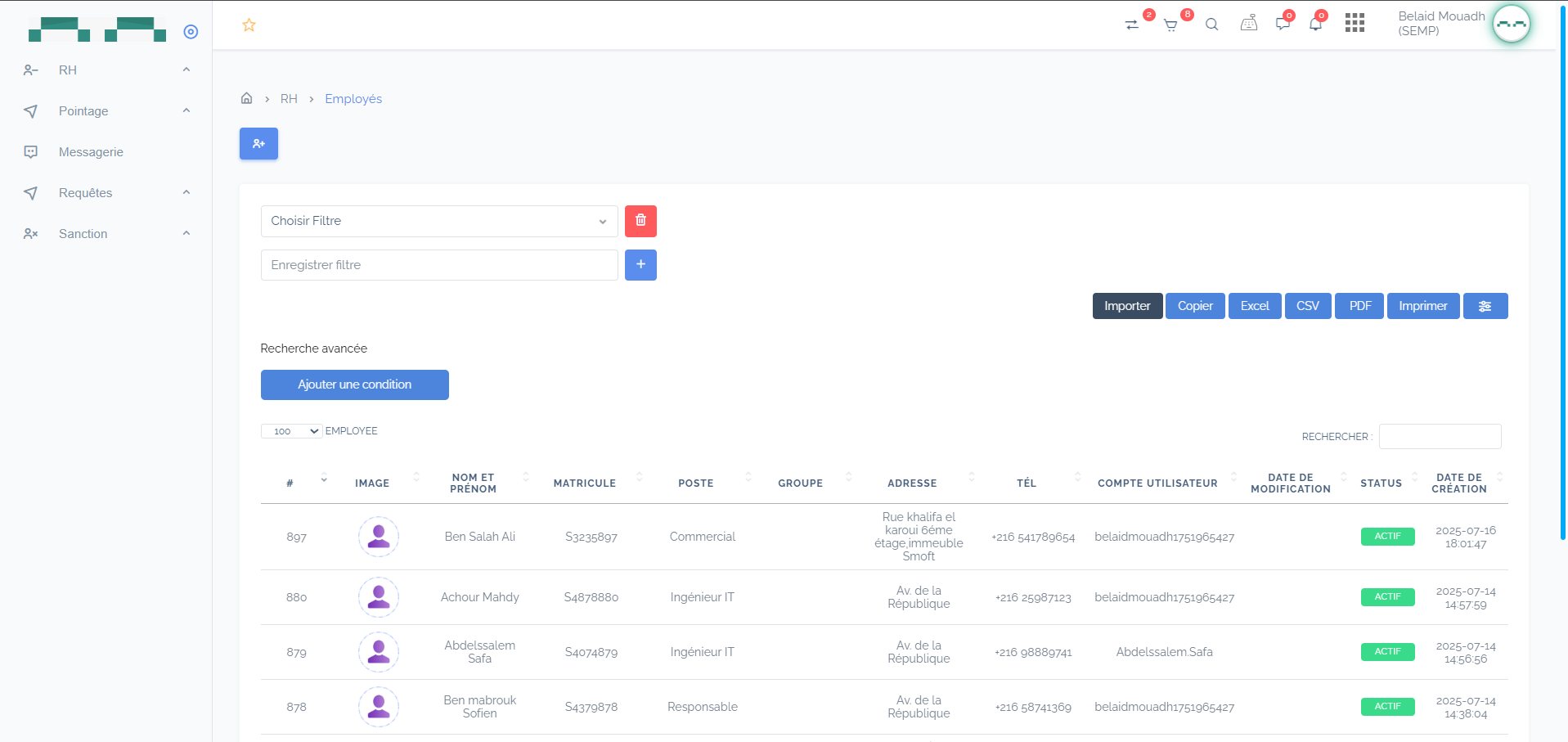Click account name Abdelssalem.Safa

click(x=1165, y=652)
